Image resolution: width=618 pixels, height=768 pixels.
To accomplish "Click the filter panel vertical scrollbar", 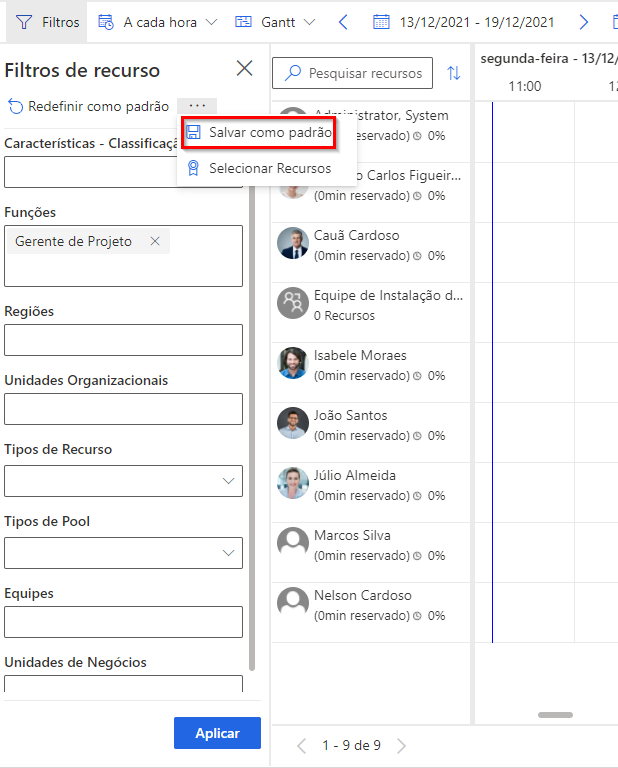I will click(252, 426).
